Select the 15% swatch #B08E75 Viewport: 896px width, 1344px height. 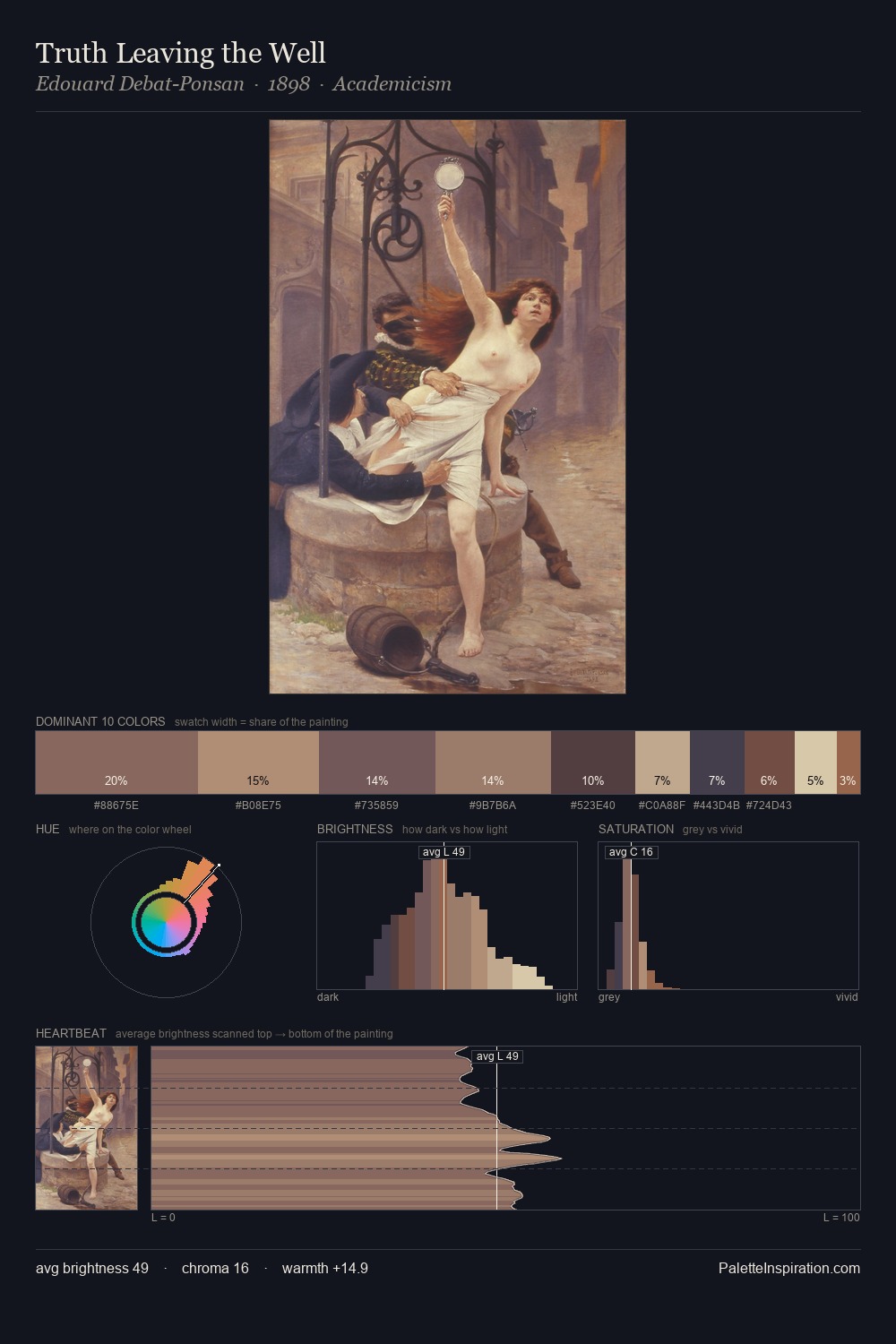258,762
